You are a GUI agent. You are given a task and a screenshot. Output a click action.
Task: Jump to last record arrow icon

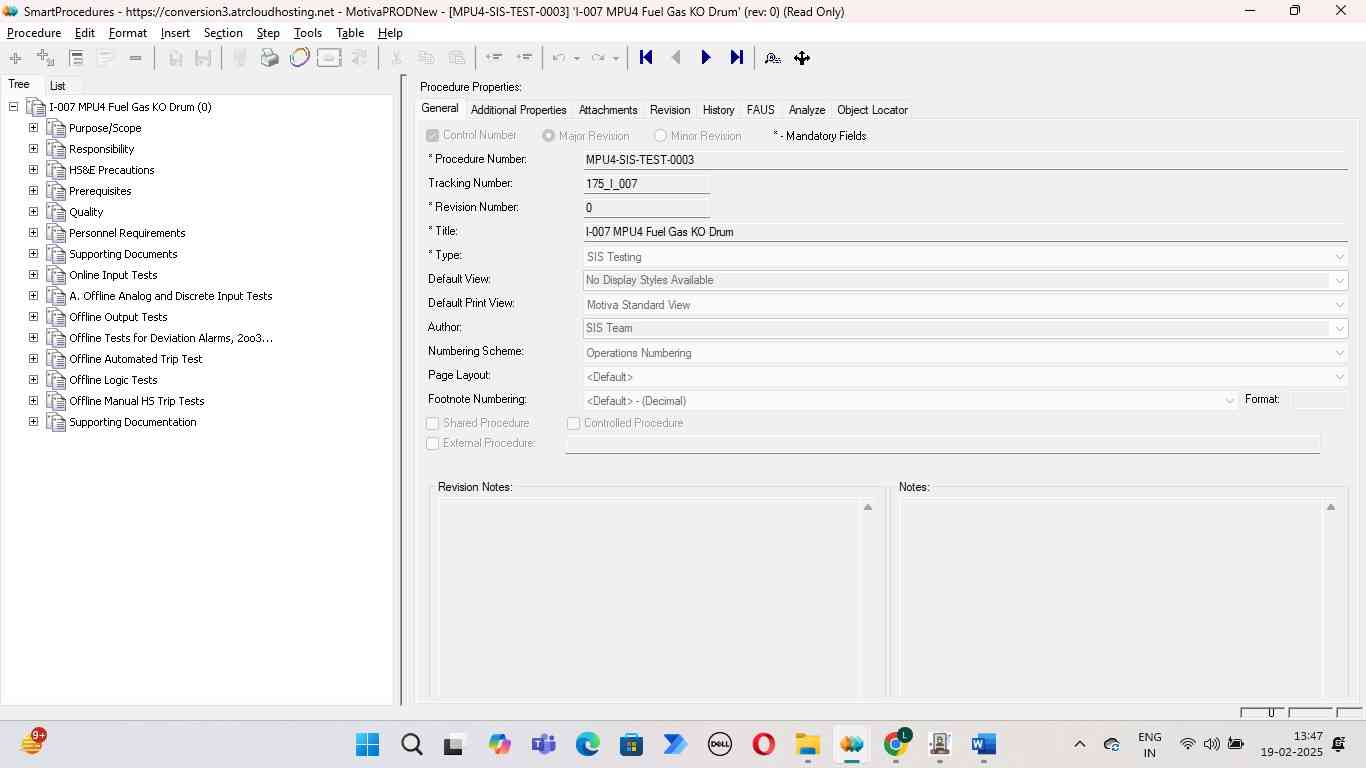pos(736,58)
